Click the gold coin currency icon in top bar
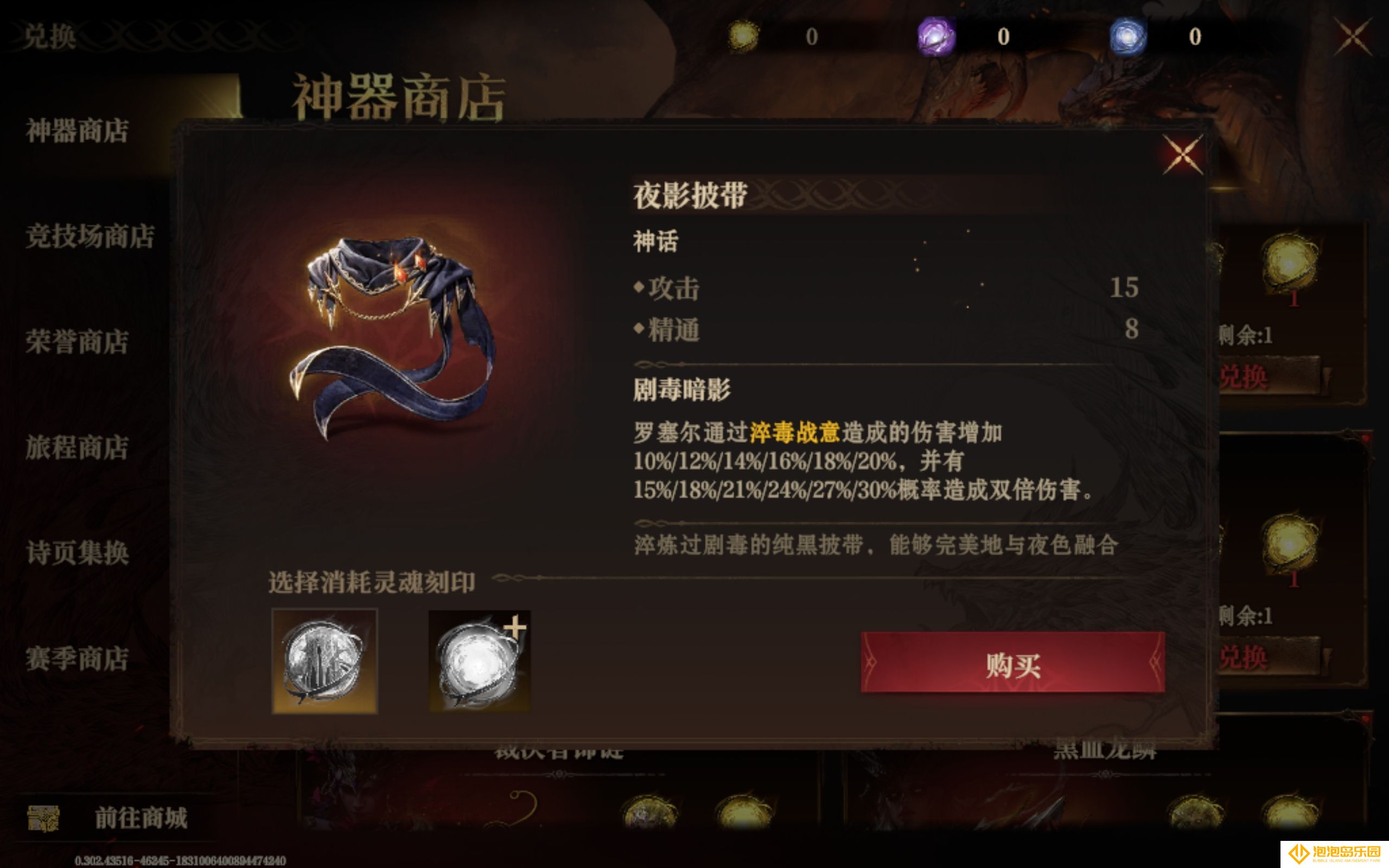 743,36
